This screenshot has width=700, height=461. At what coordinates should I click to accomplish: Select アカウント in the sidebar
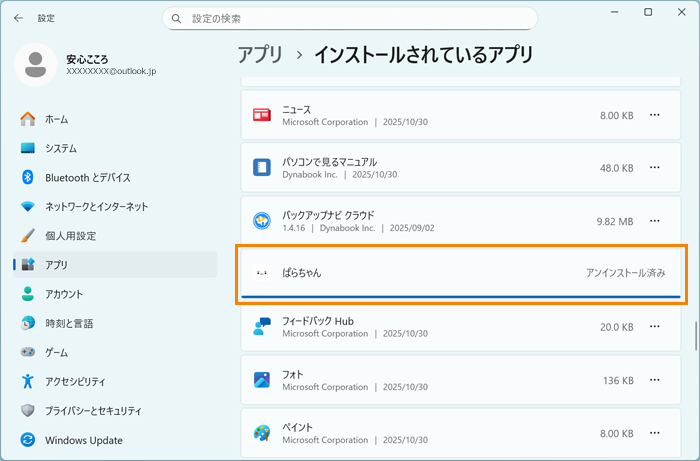[x=115, y=294]
